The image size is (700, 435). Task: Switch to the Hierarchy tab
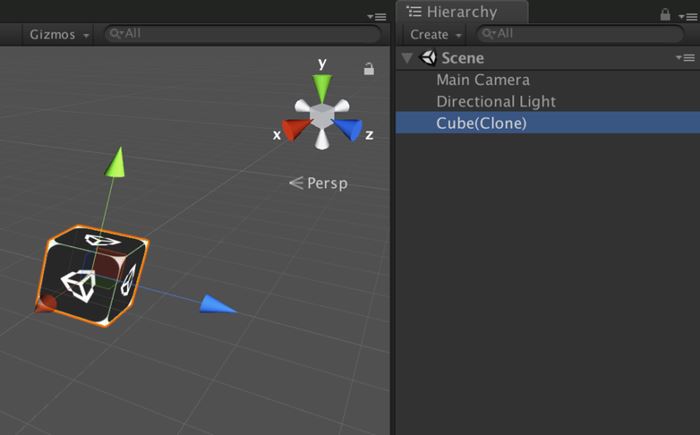tap(460, 12)
